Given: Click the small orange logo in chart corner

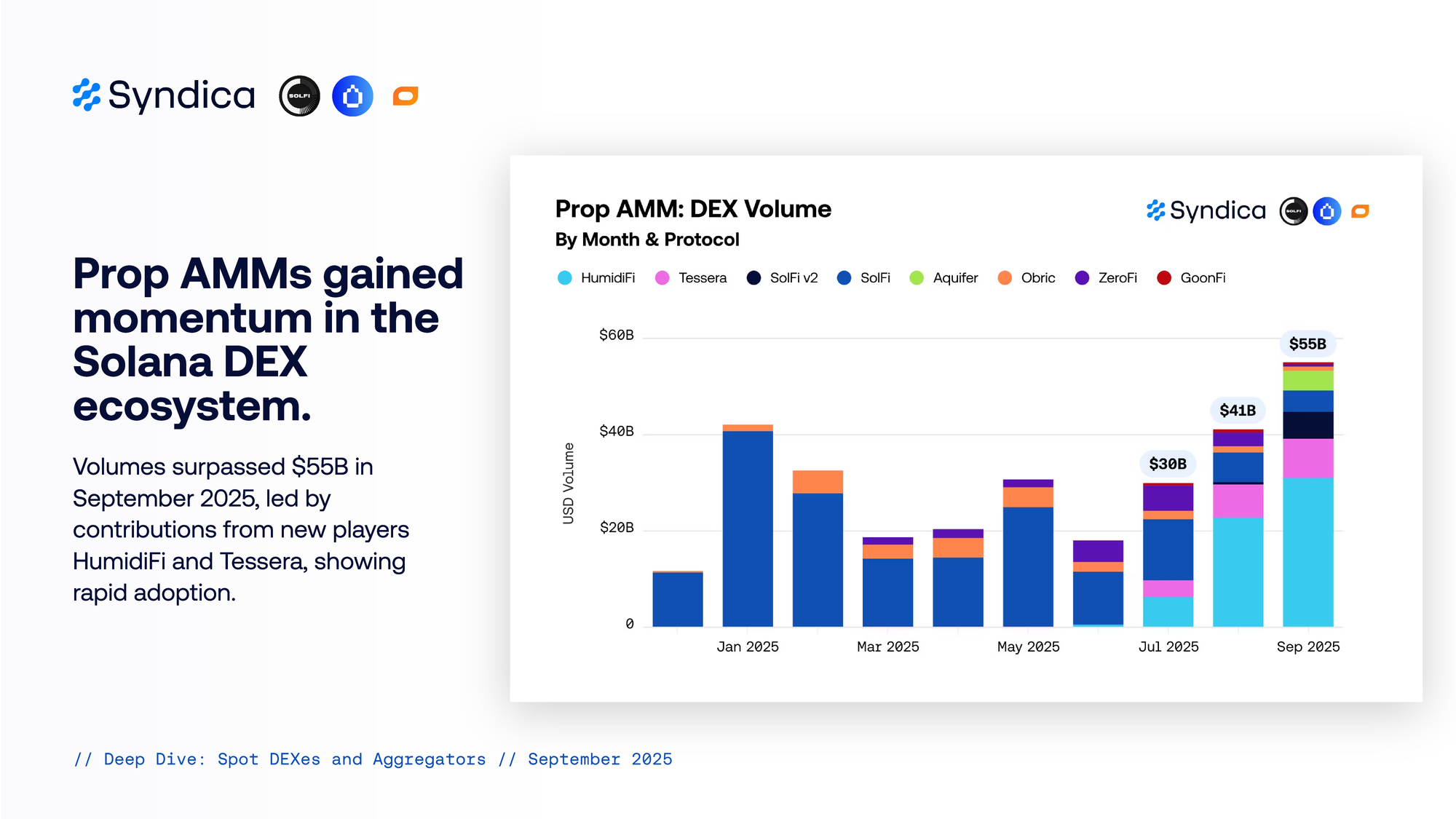Looking at the screenshot, I should 1360,211.
